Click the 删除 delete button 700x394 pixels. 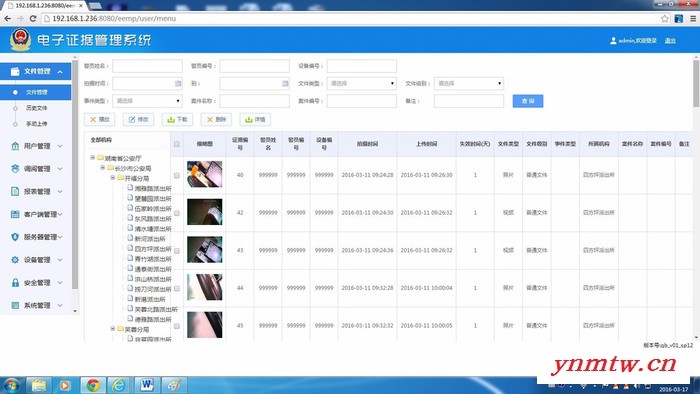coord(216,120)
